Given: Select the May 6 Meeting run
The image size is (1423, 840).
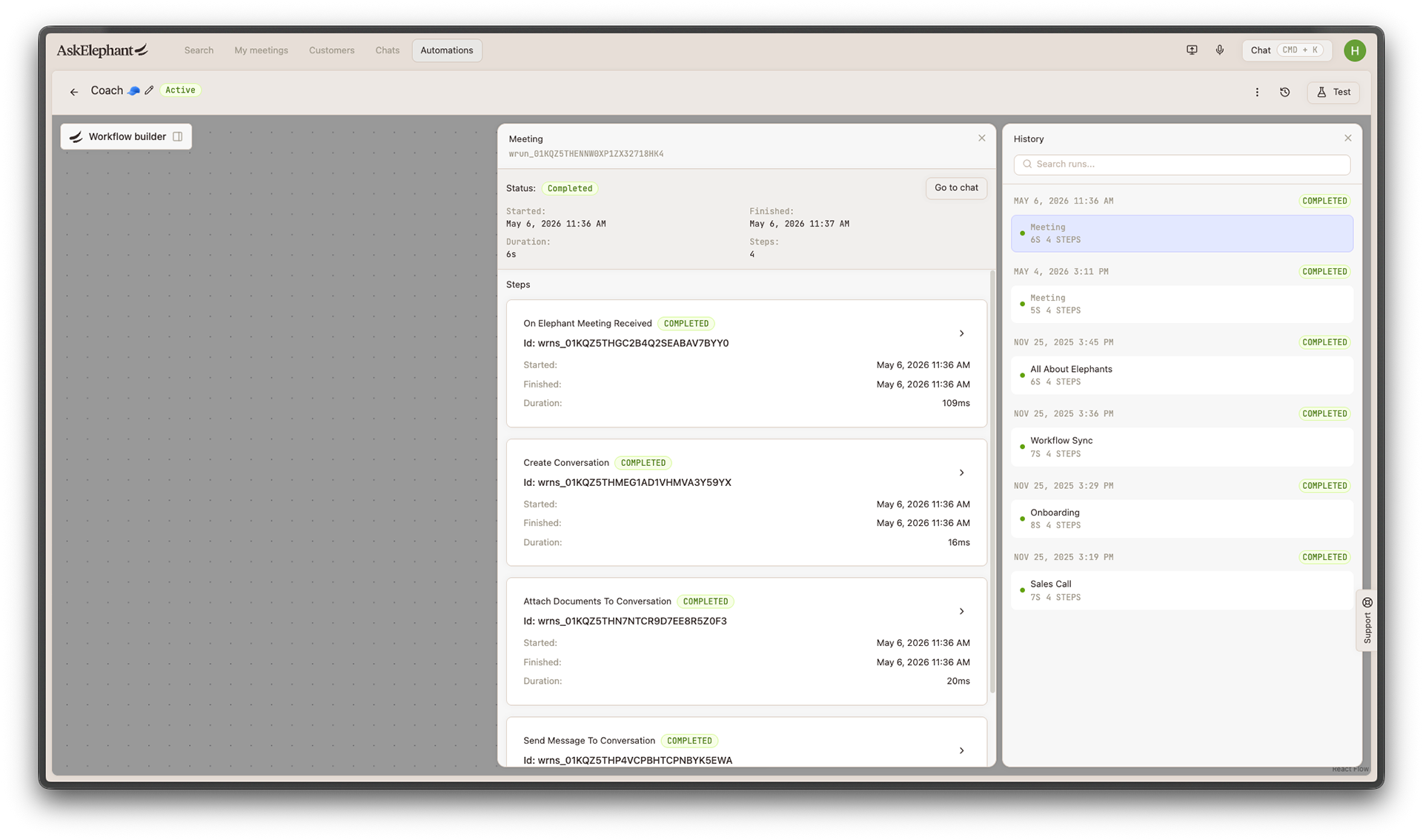Looking at the screenshot, I should pos(1181,234).
